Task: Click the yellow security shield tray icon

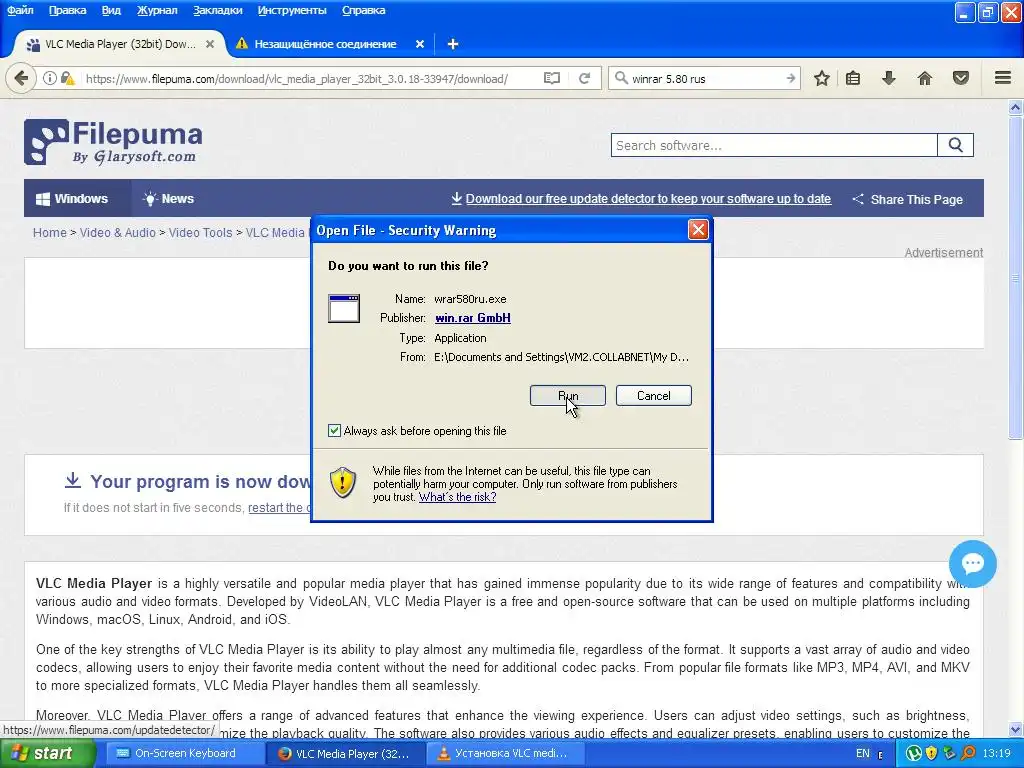Action: [931, 754]
